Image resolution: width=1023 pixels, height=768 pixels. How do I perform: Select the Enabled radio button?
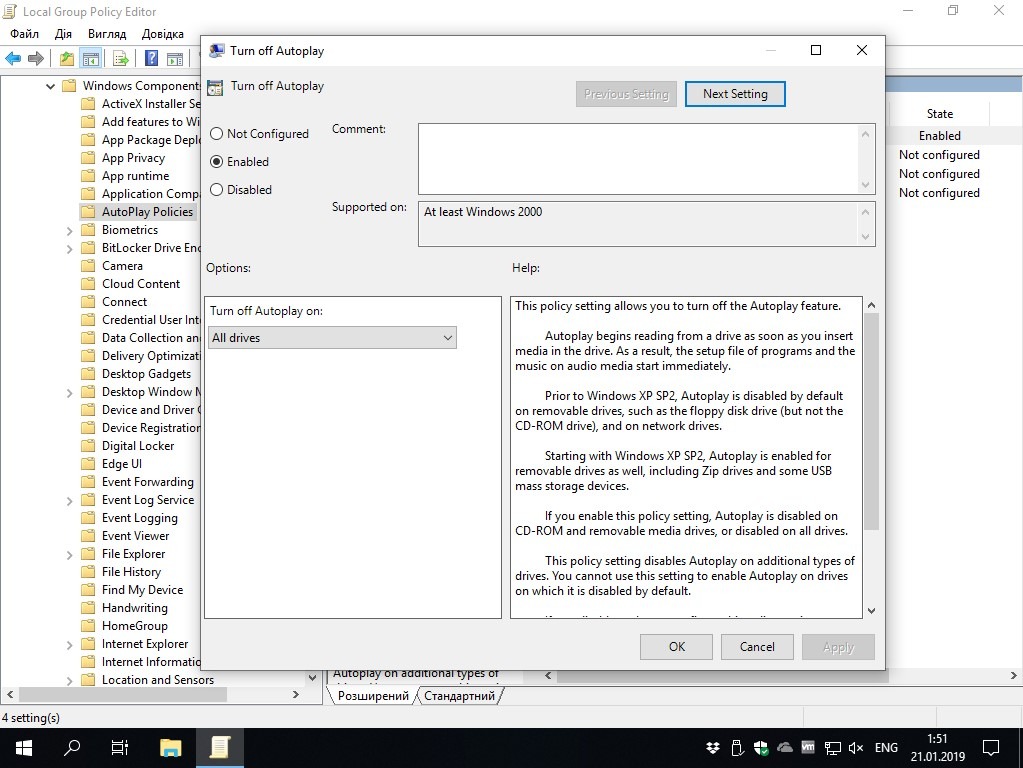217,162
